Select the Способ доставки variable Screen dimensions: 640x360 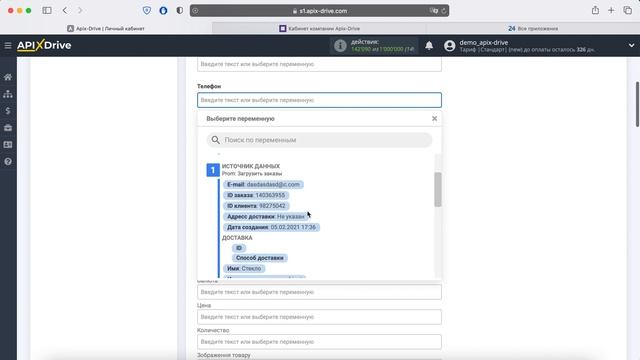tap(260, 258)
